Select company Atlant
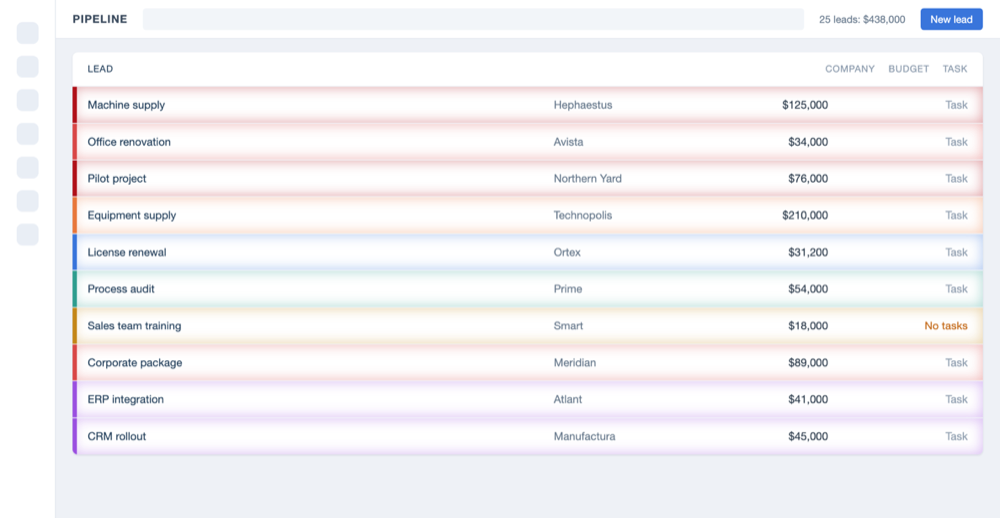1000x518 pixels. point(568,399)
